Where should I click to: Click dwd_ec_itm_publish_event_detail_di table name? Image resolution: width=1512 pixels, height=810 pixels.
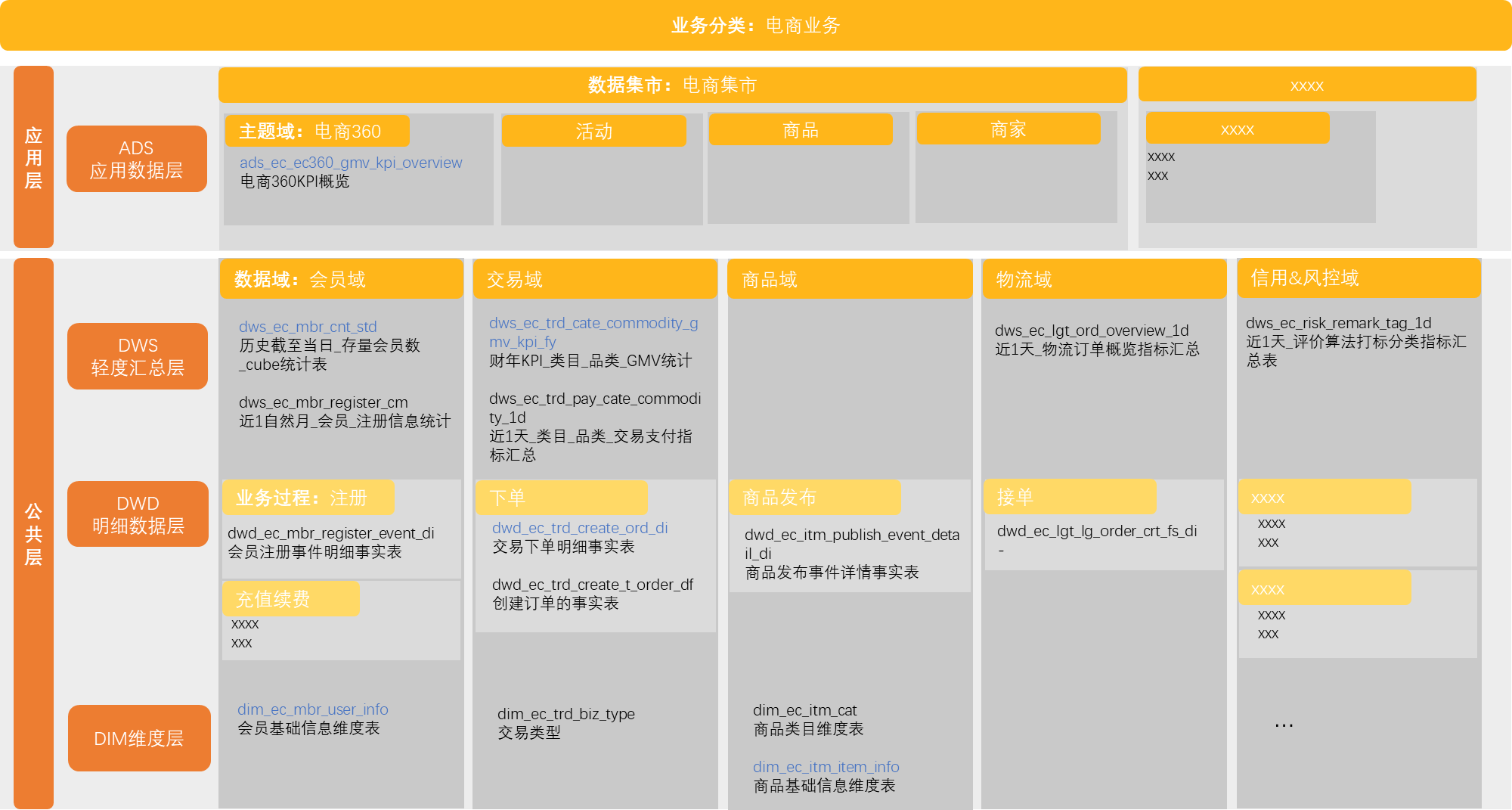pyautogui.click(x=852, y=544)
